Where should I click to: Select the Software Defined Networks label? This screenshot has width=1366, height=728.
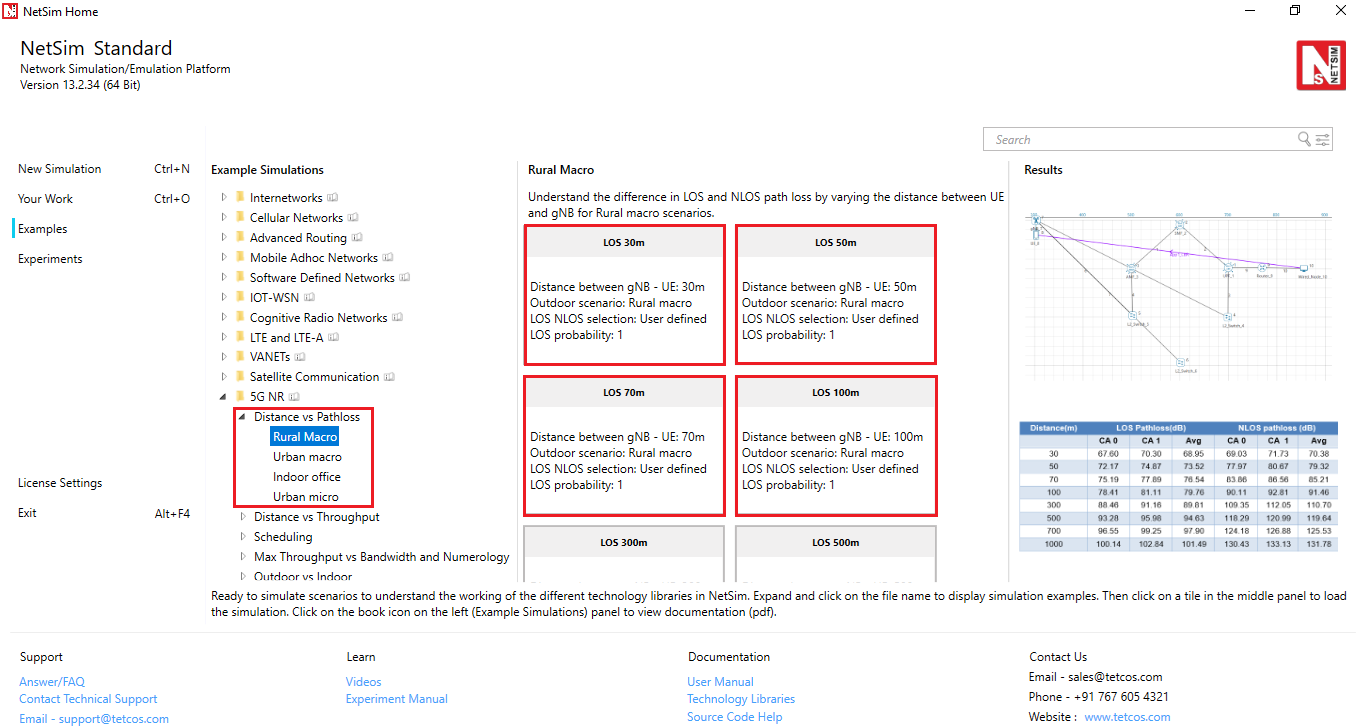coord(322,278)
